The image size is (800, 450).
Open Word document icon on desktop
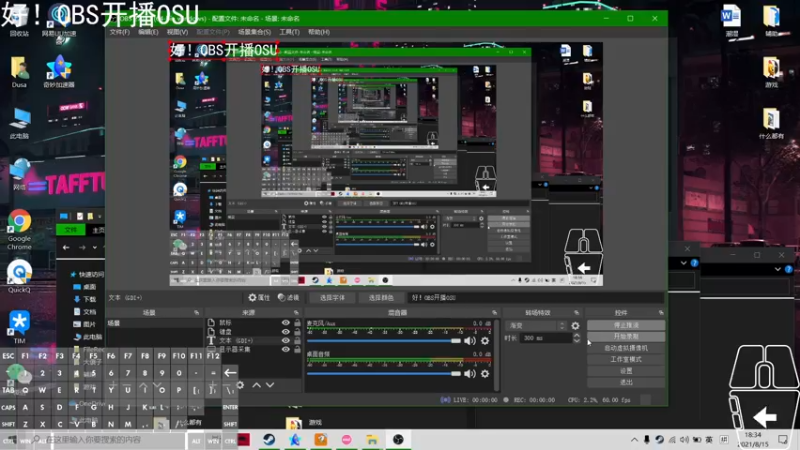[x=731, y=20]
